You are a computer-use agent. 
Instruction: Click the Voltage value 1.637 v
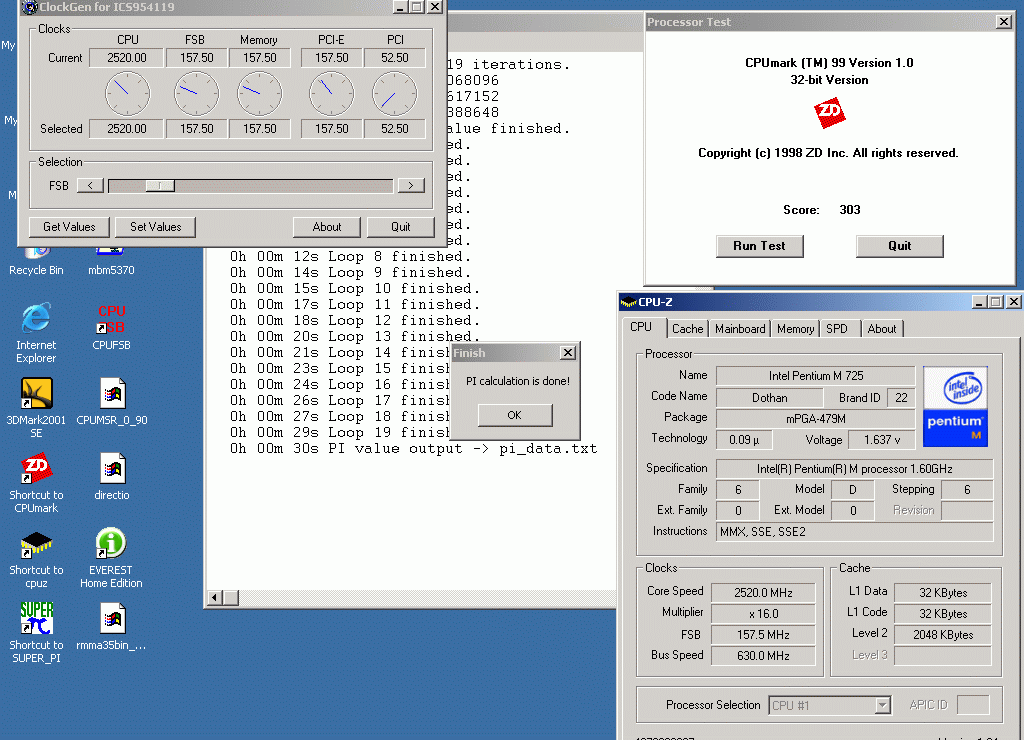tap(882, 440)
